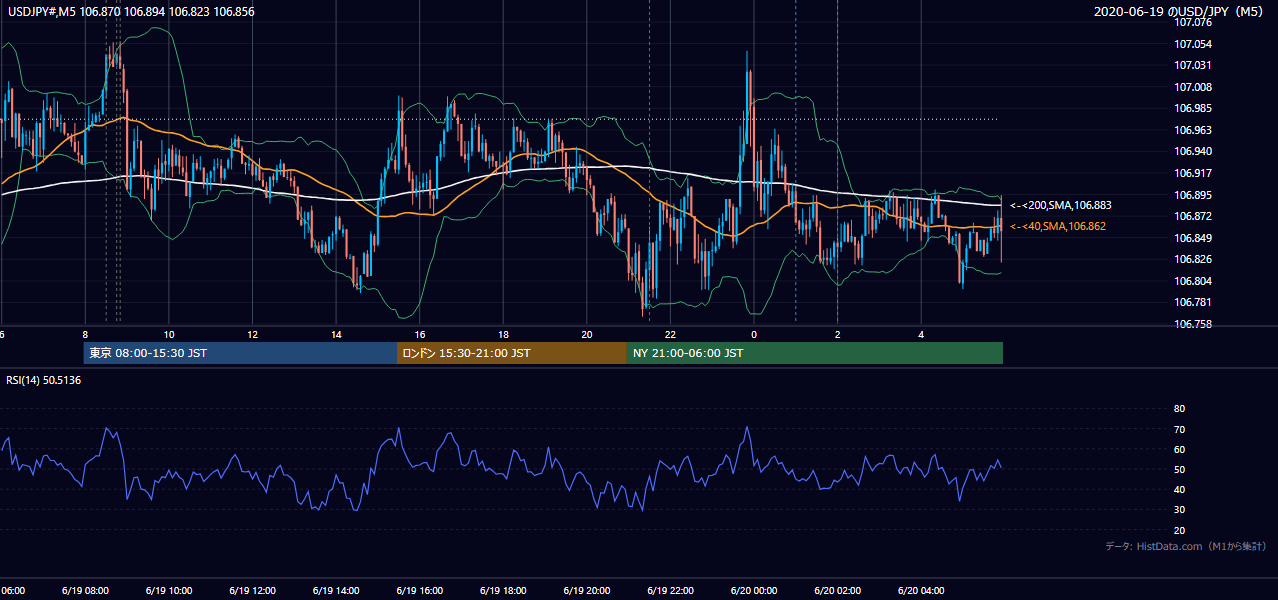This screenshot has height=600, width=1278.
Task: Click the RSI 70 level label
Action: pos(1179,429)
